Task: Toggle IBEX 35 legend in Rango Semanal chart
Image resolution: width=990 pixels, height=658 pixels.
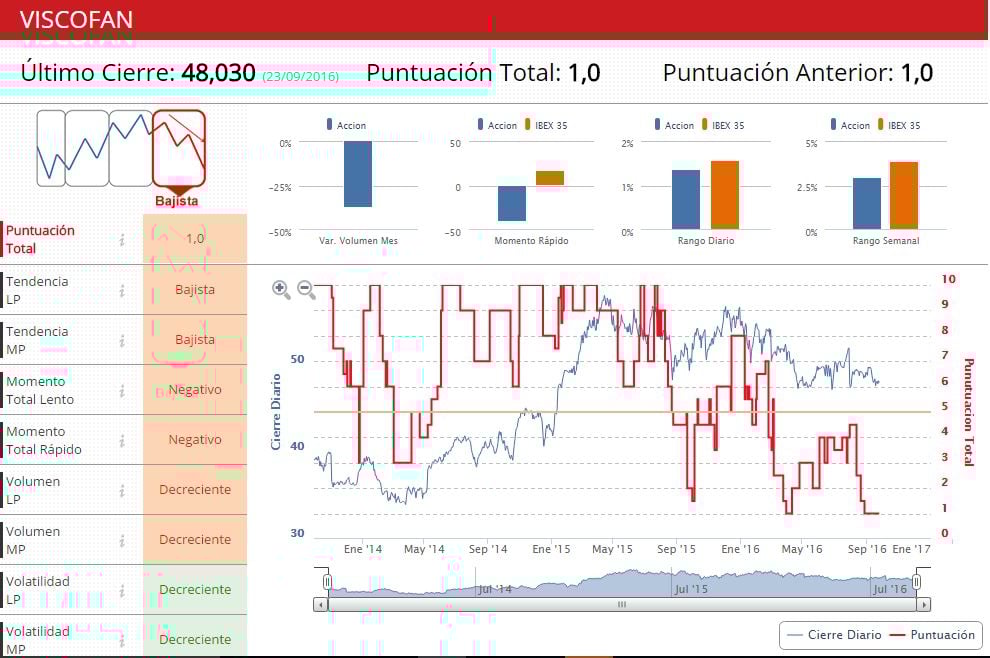Action: (899, 125)
